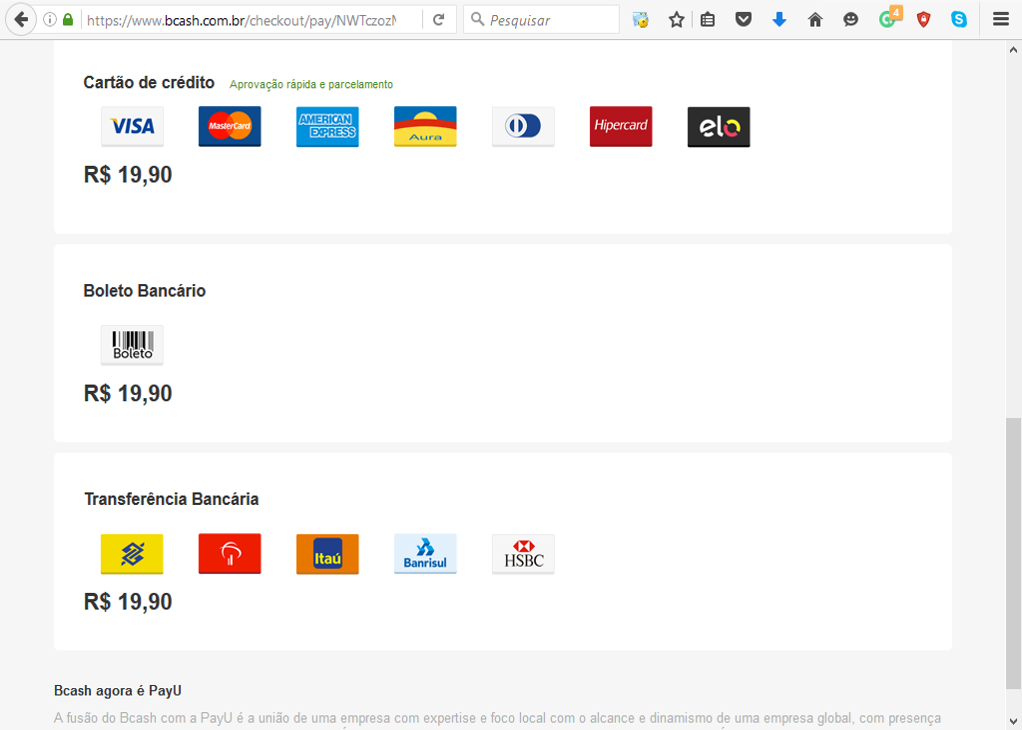Viewport: 1022px width, 730px height.
Task: Focus the bcash.com.br URL address bar
Action: click(241, 20)
